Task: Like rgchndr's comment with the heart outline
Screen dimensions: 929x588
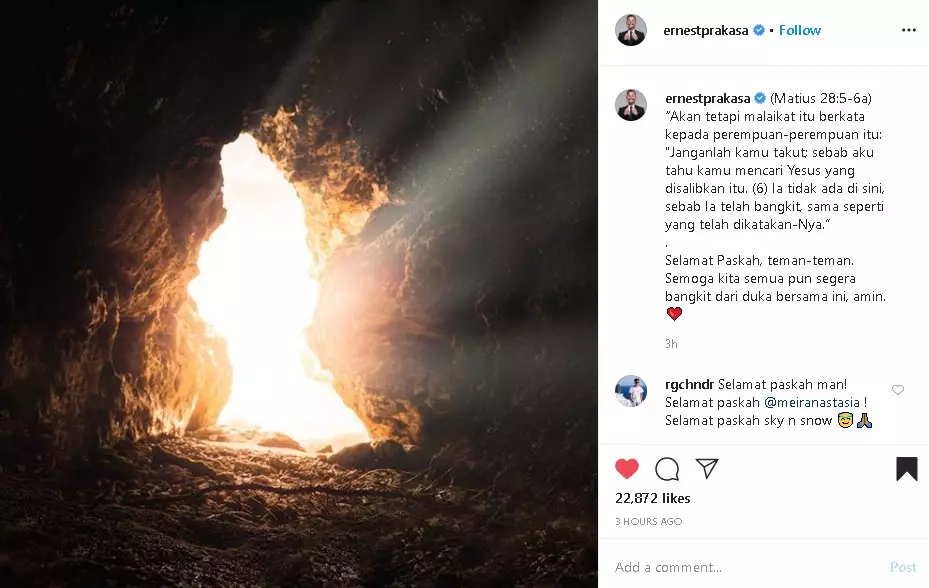Action: 897,390
